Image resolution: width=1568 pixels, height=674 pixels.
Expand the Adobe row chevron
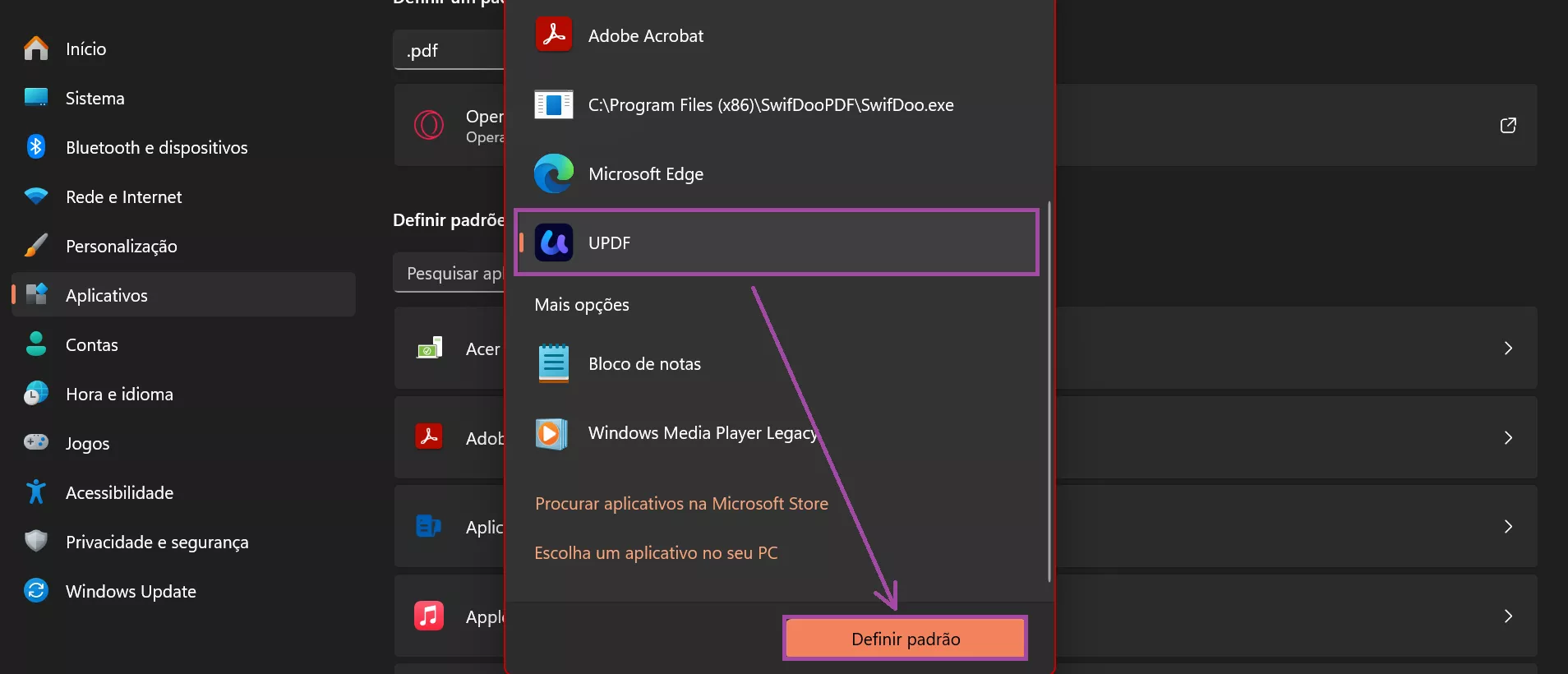pos(1508,438)
